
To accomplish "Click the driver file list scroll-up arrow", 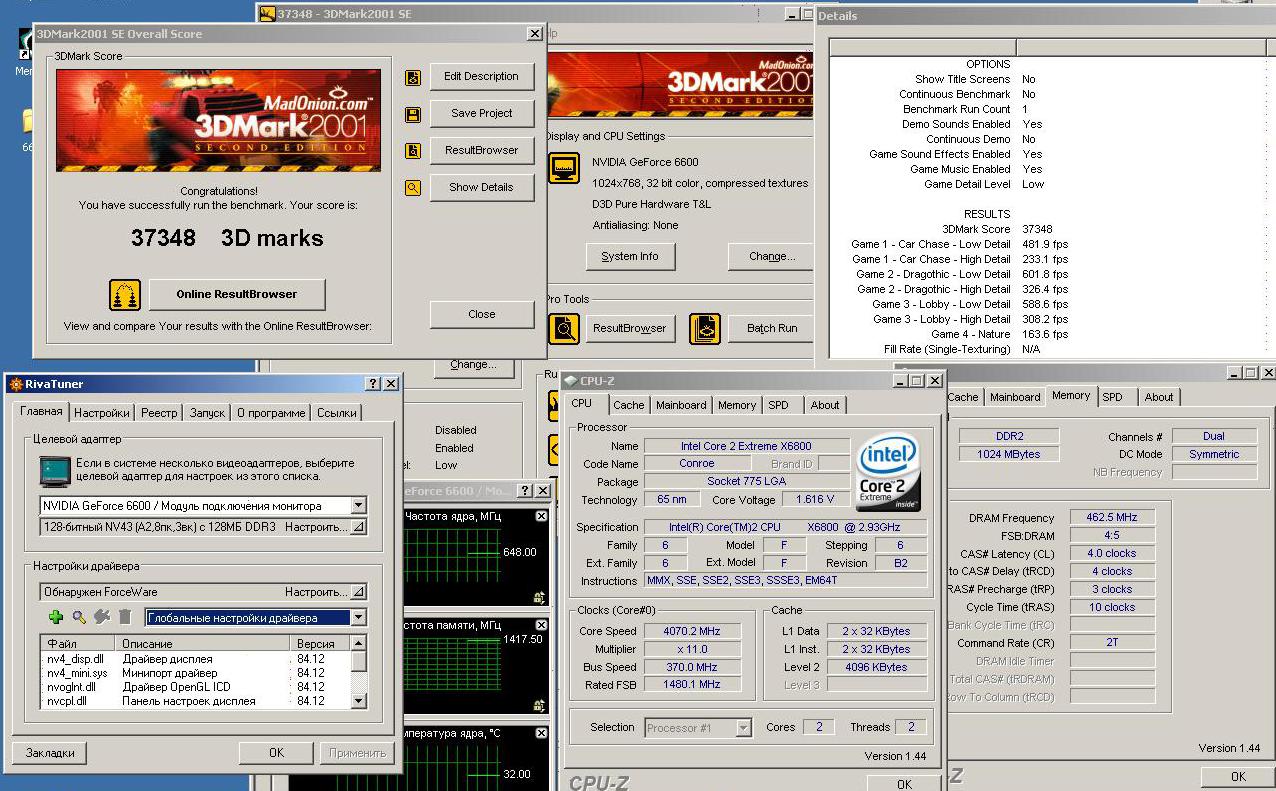I will 359,643.
